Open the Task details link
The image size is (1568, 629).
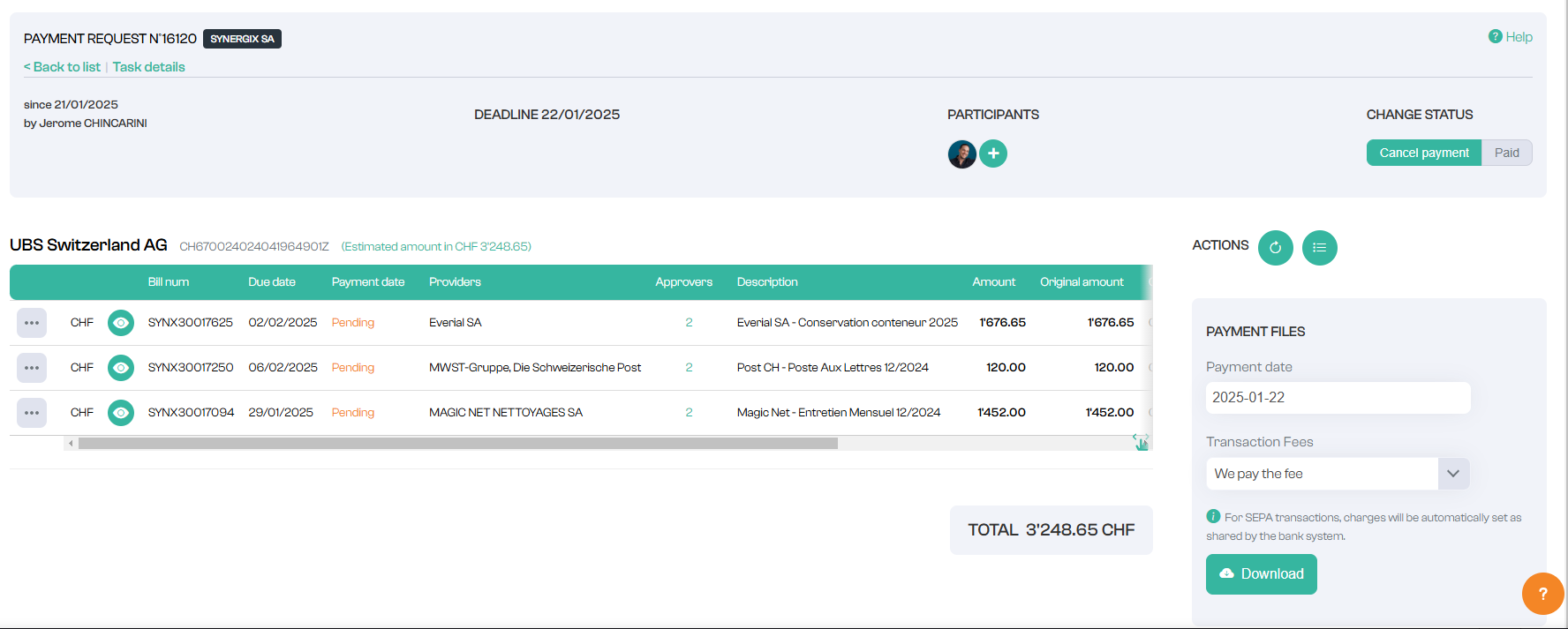pos(148,67)
